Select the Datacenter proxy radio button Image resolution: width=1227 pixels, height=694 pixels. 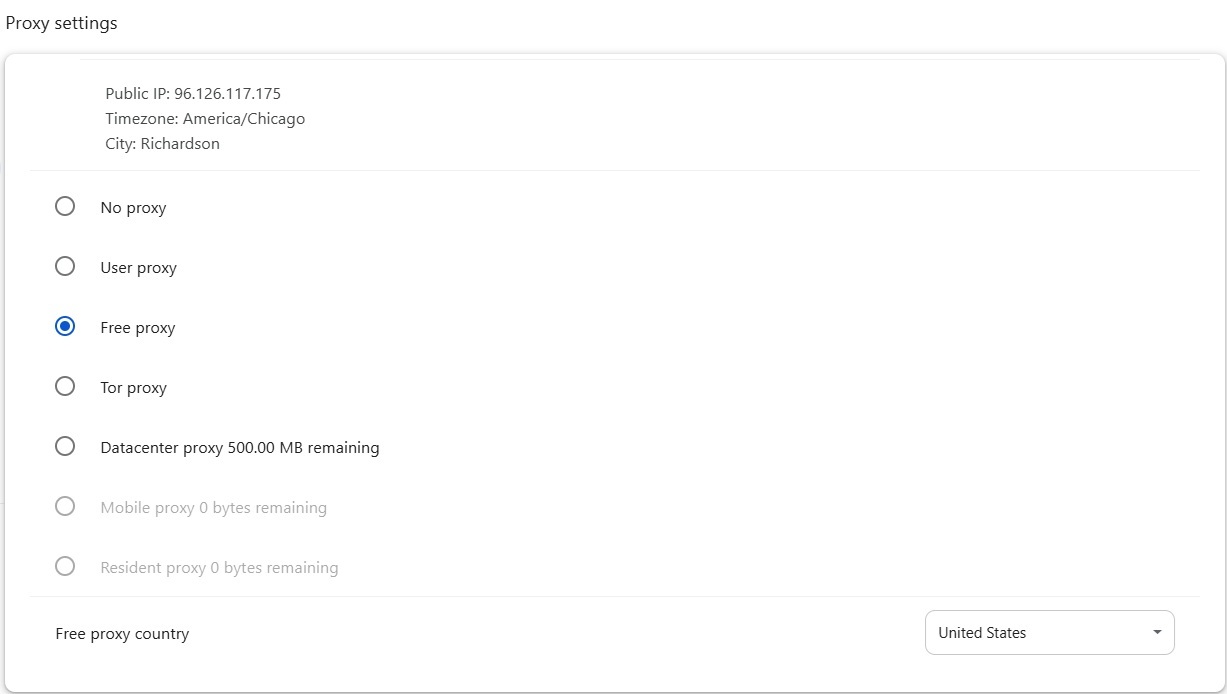pos(65,447)
